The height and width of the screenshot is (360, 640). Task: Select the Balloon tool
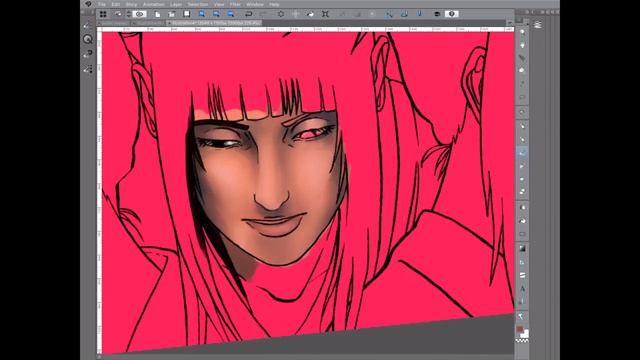click(x=522, y=302)
